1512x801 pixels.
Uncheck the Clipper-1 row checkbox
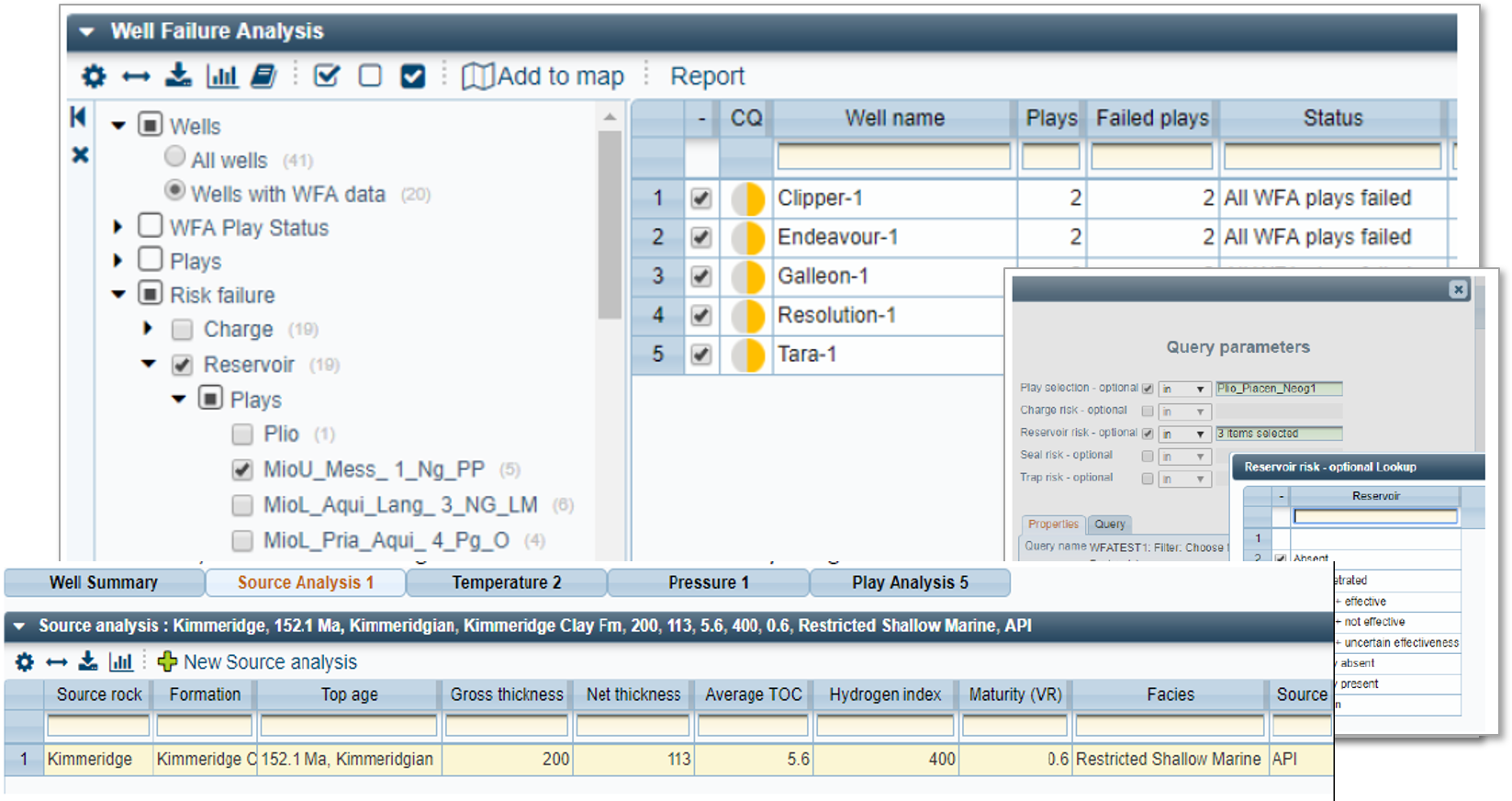[x=701, y=198]
